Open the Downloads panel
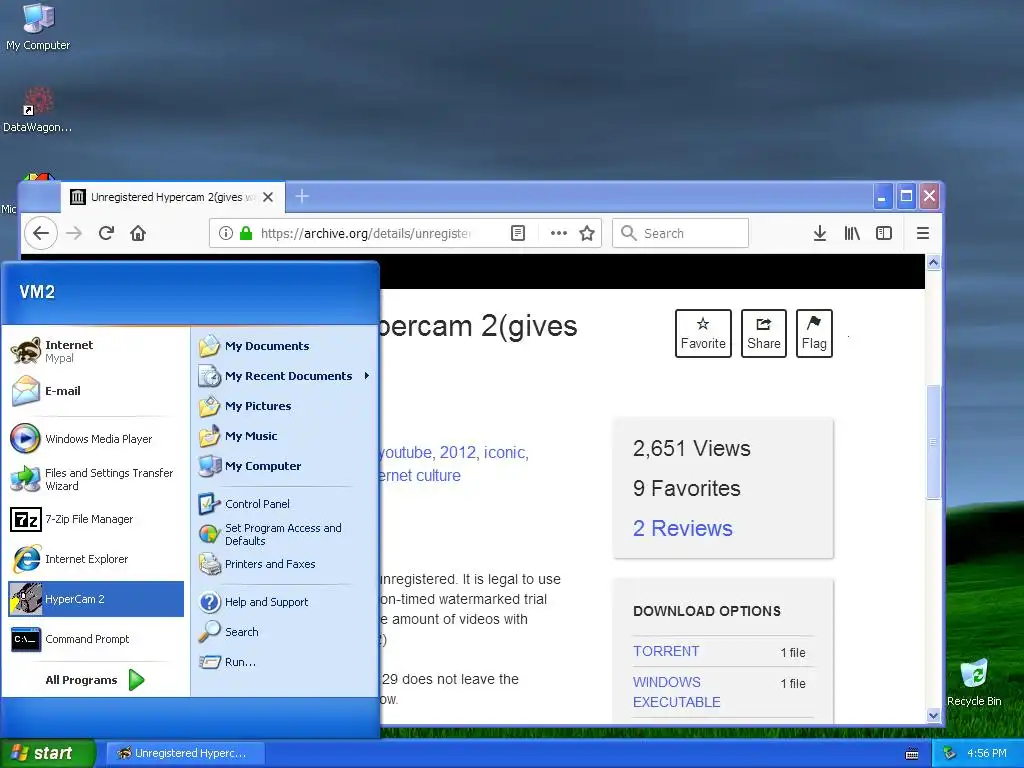 tap(820, 233)
